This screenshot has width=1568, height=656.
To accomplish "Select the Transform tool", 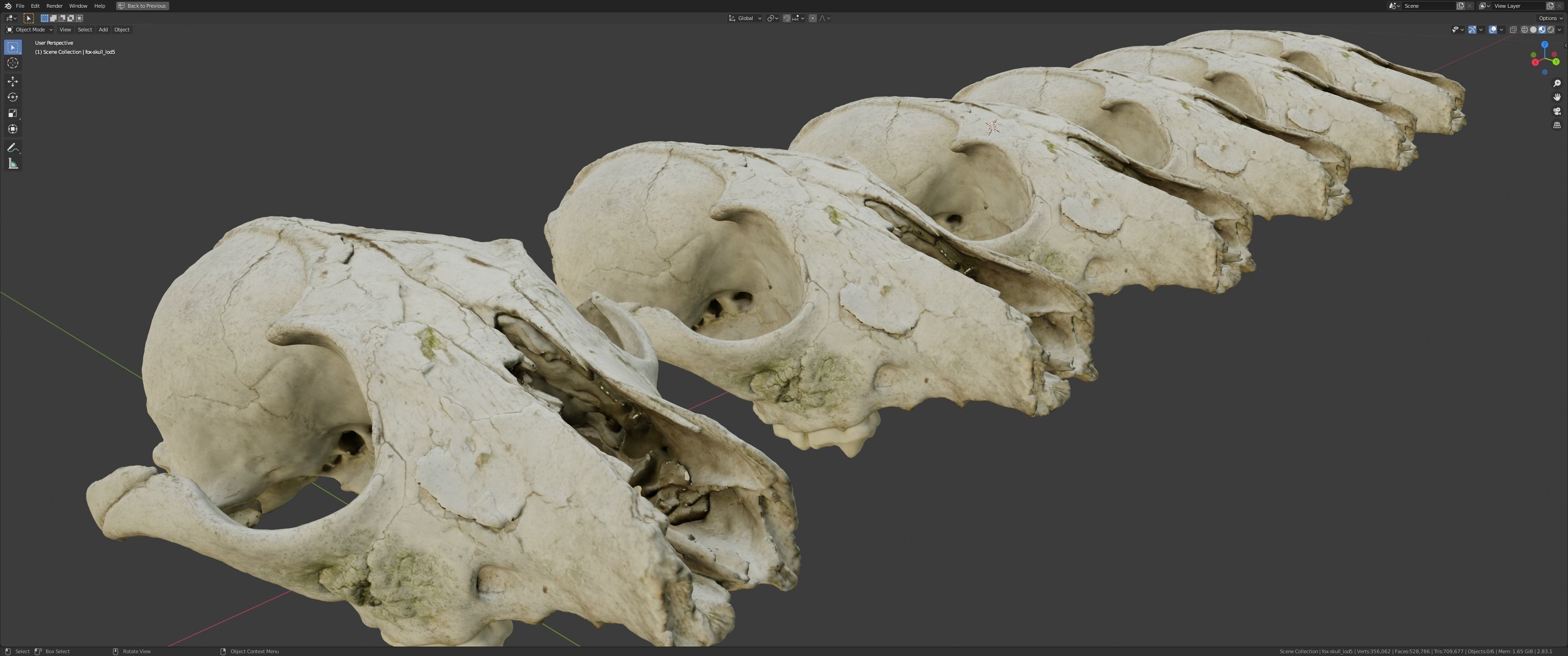I will tap(13, 129).
